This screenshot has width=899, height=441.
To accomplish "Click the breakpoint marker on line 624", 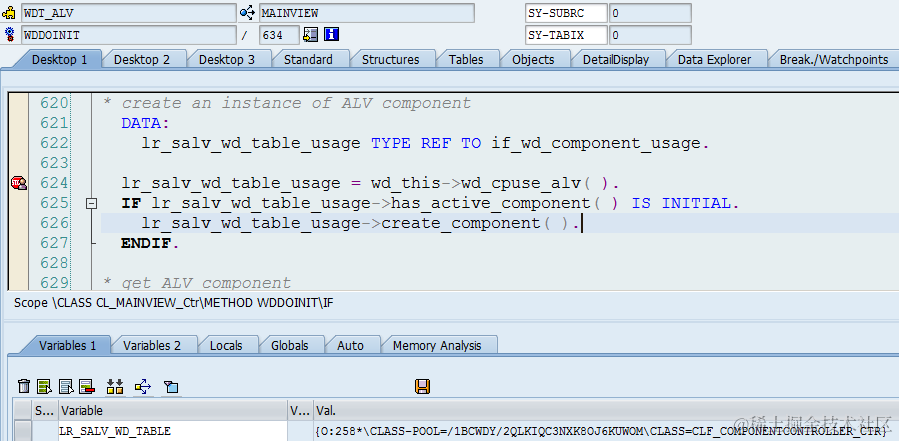I will click(x=19, y=183).
